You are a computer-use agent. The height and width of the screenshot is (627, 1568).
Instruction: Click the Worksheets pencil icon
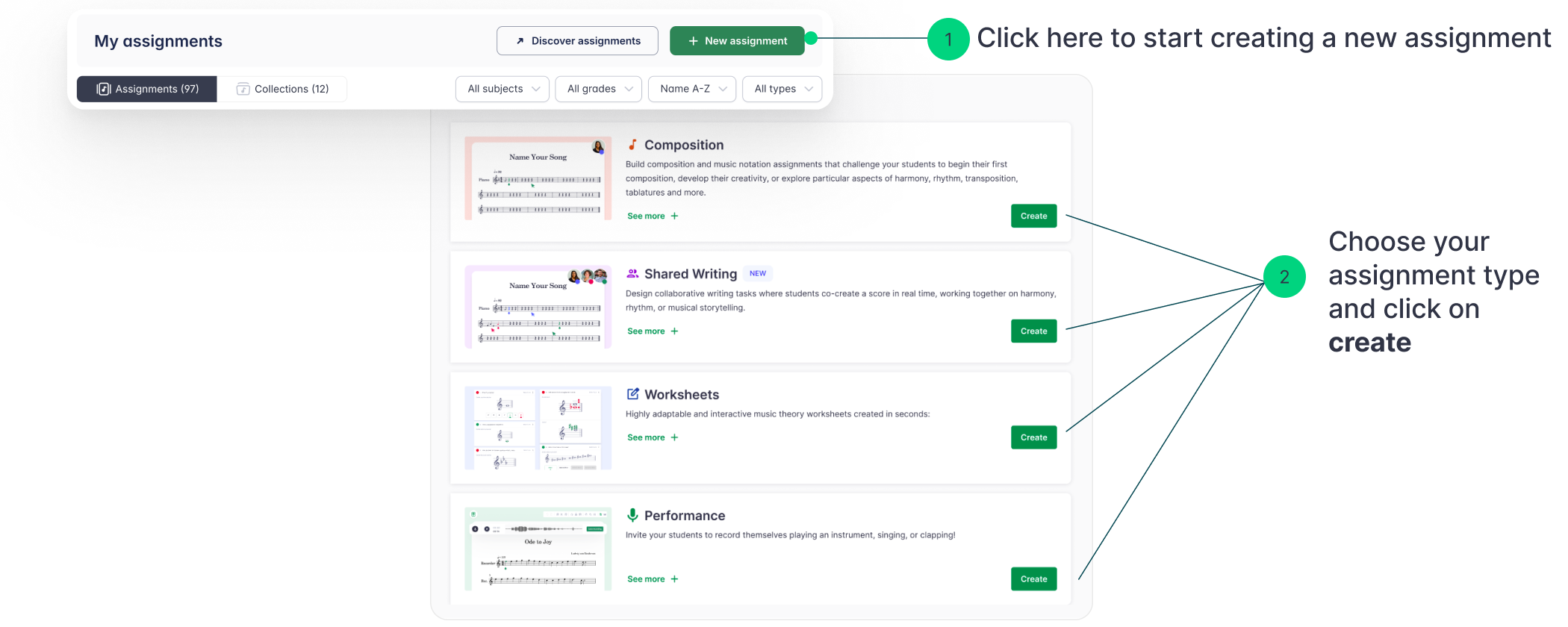633,394
